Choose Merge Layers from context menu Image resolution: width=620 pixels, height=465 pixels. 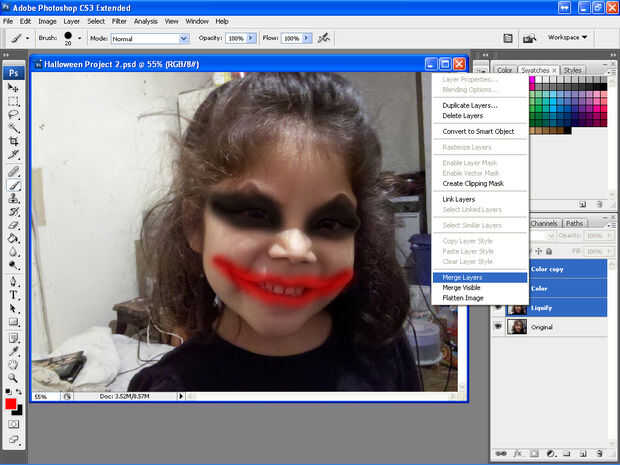tap(480, 277)
